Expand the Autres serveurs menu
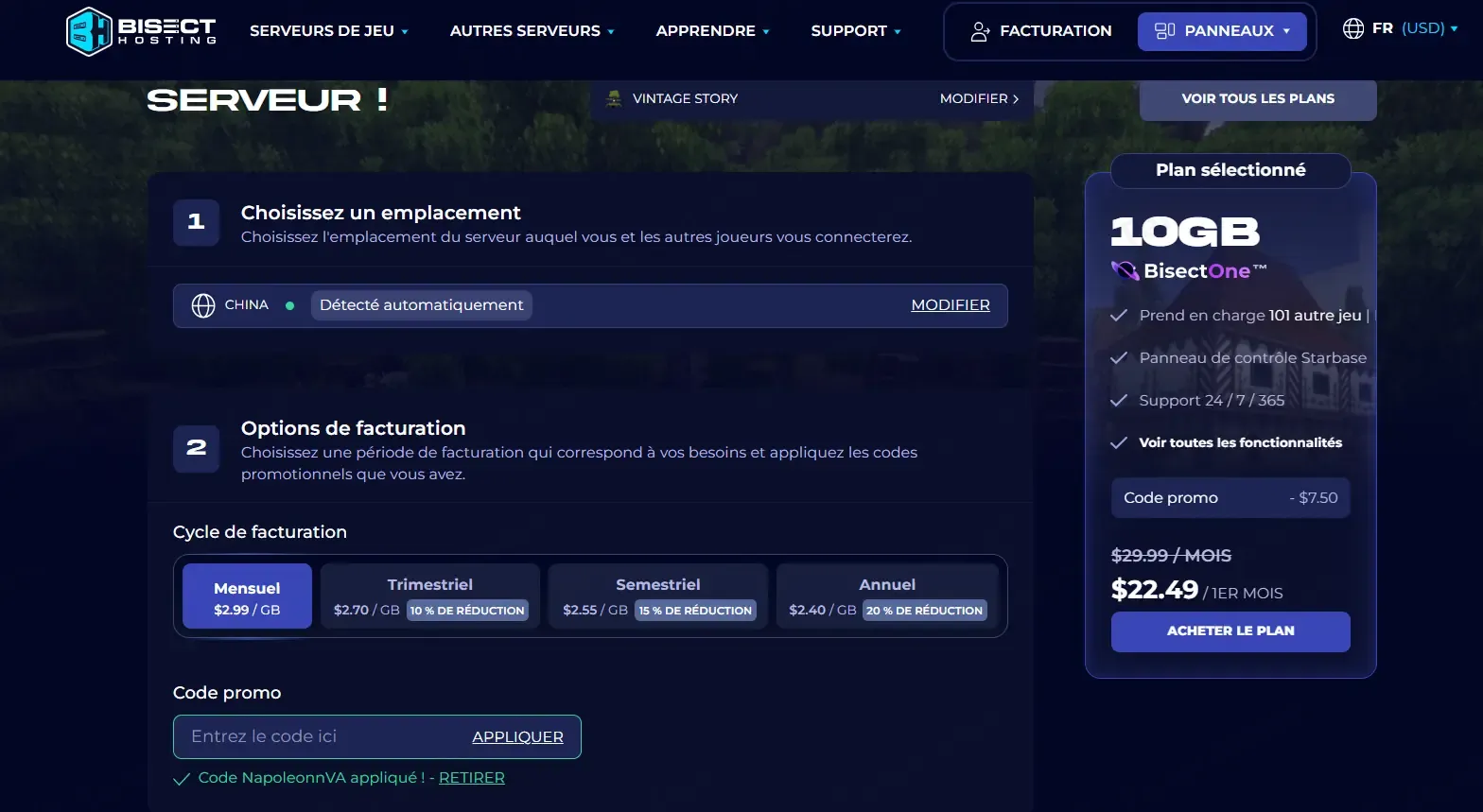 [532, 31]
